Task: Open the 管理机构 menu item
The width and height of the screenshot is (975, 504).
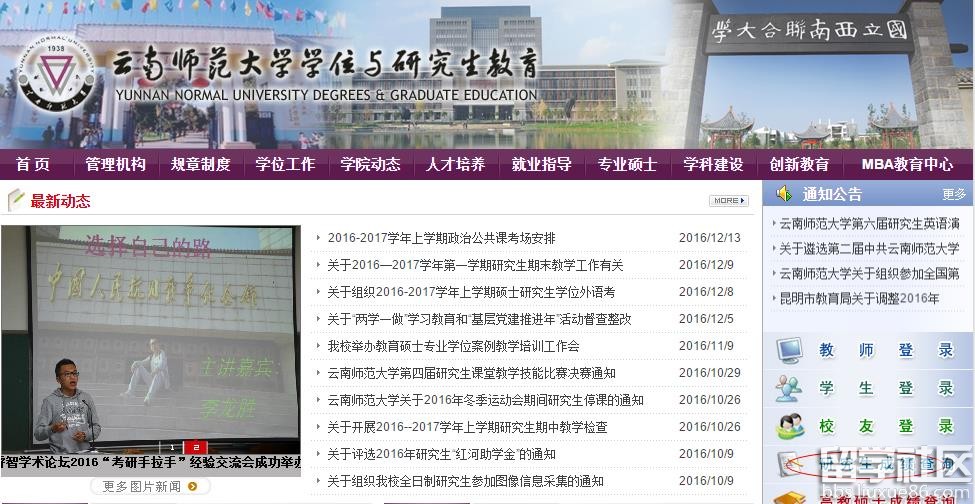Action: (115, 164)
